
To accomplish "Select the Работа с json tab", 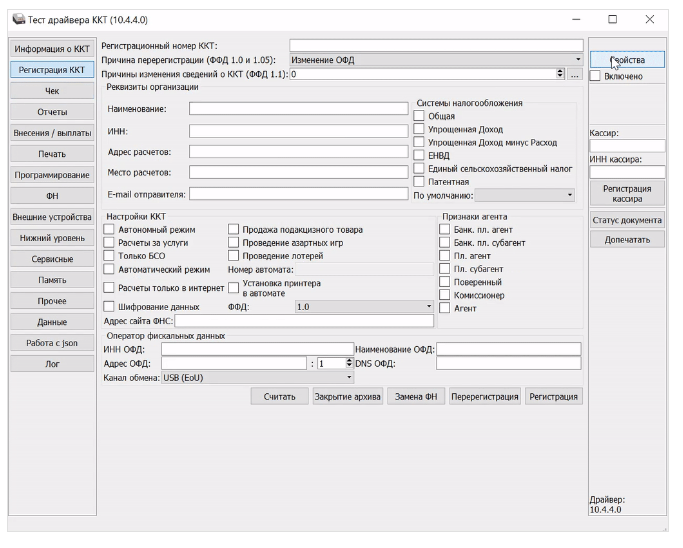I will (52, 343).
